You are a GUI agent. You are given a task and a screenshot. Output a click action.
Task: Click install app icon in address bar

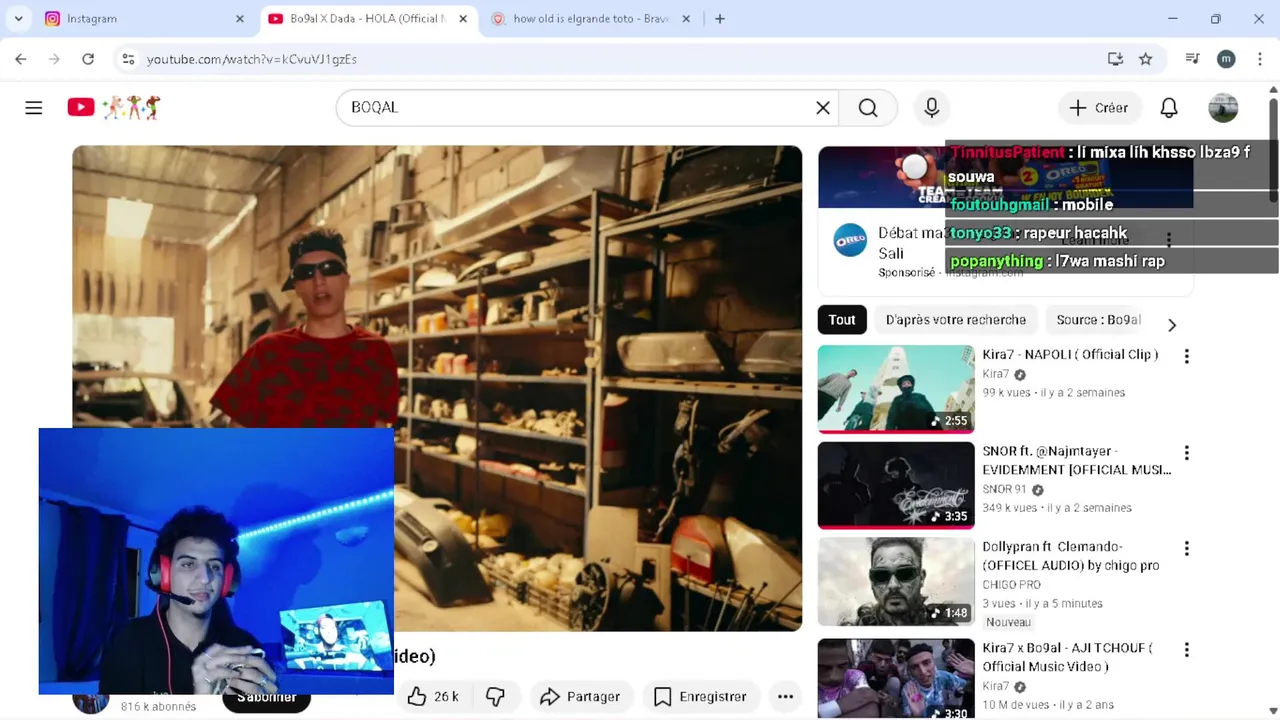point(1115,59)
